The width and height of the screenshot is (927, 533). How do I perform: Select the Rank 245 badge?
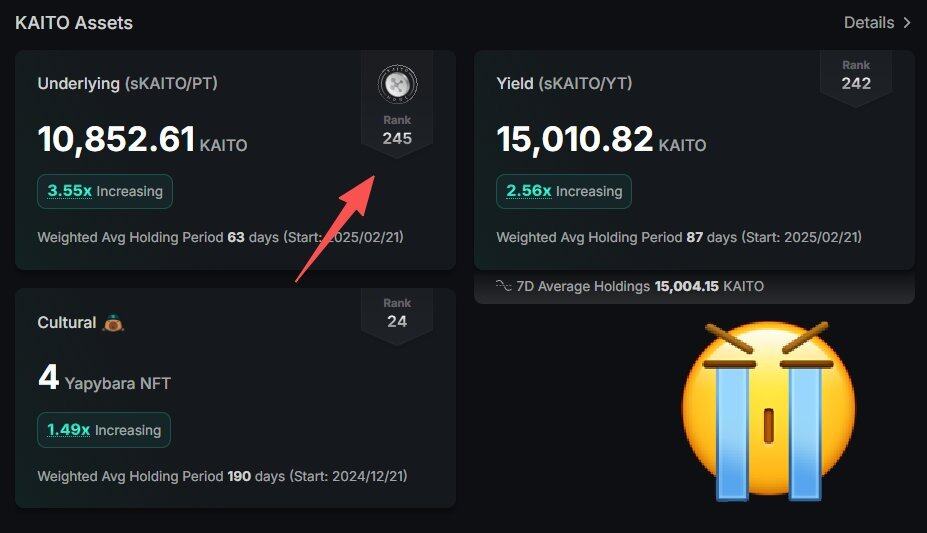tap(397, 131)
